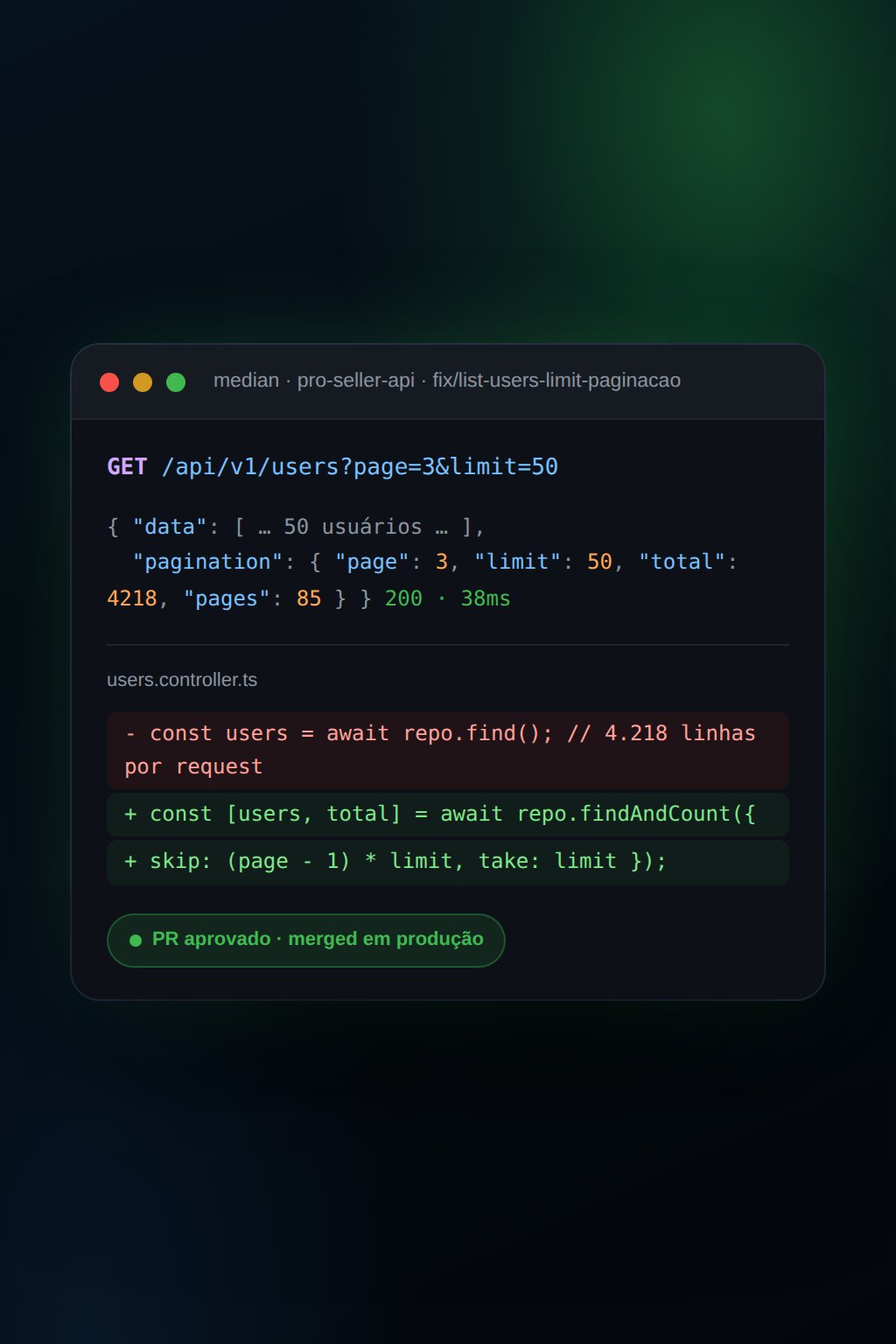Click the green 200 · 38ms status
Screen dimensions: 896x1344
coord(447,598)
